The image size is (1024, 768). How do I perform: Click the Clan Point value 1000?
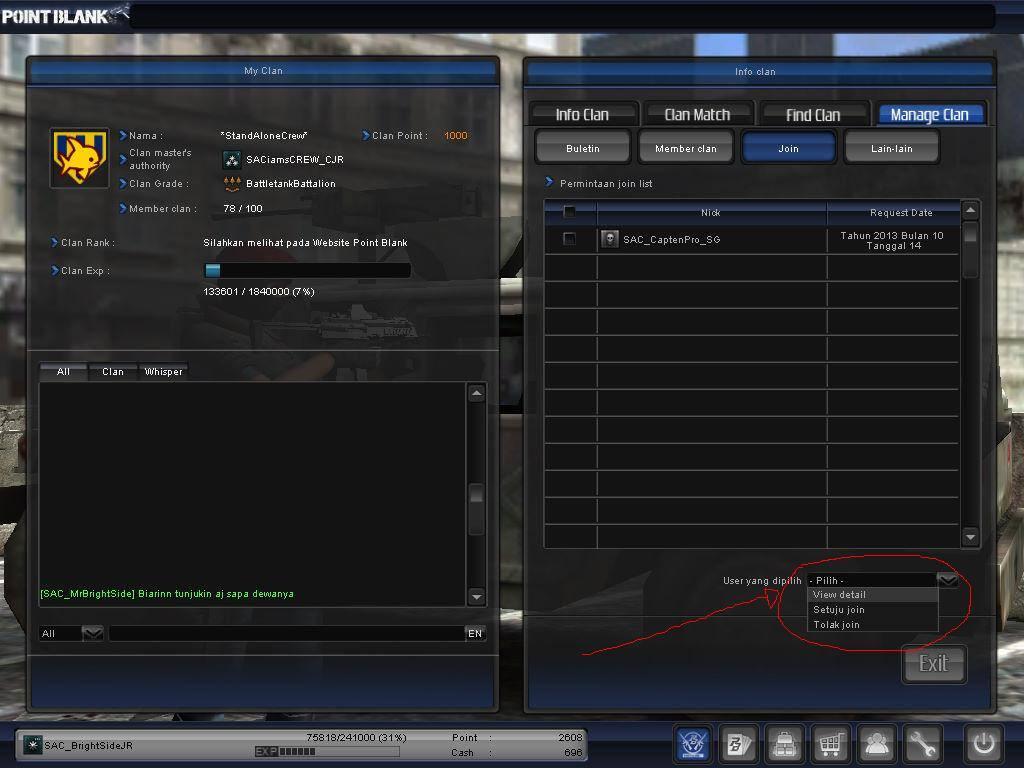[x=456, y=135]
